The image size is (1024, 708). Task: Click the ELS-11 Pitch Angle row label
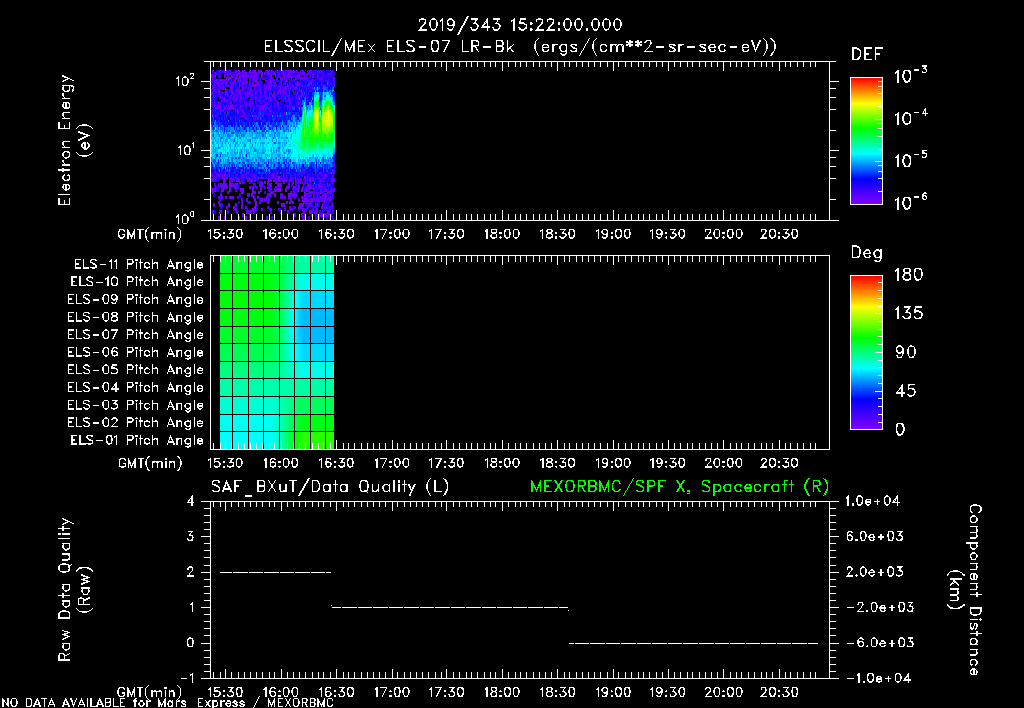tap(138, 265)
